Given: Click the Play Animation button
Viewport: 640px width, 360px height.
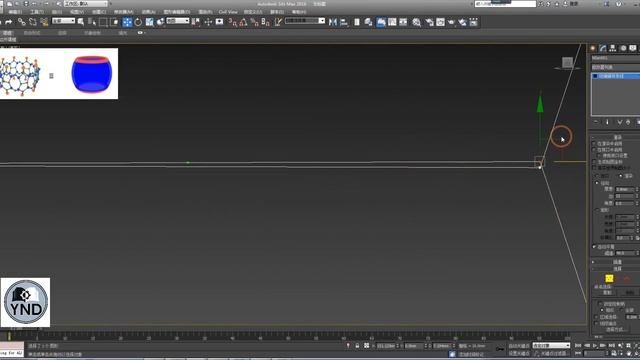Looking at the screenshot, I should coord(595,345).
